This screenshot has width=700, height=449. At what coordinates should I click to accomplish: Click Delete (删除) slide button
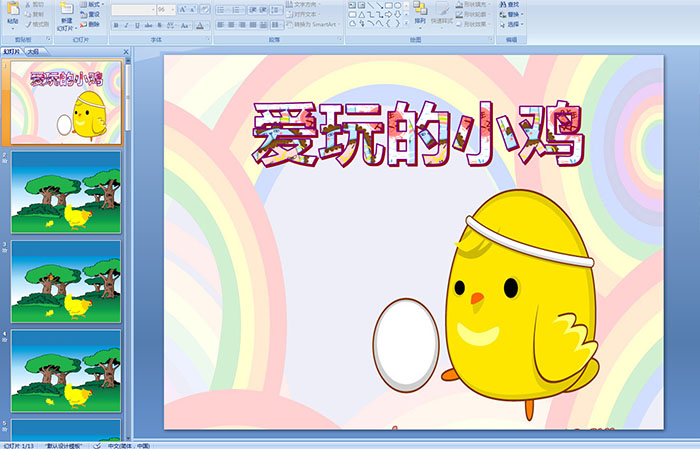[x=90, y=24]
